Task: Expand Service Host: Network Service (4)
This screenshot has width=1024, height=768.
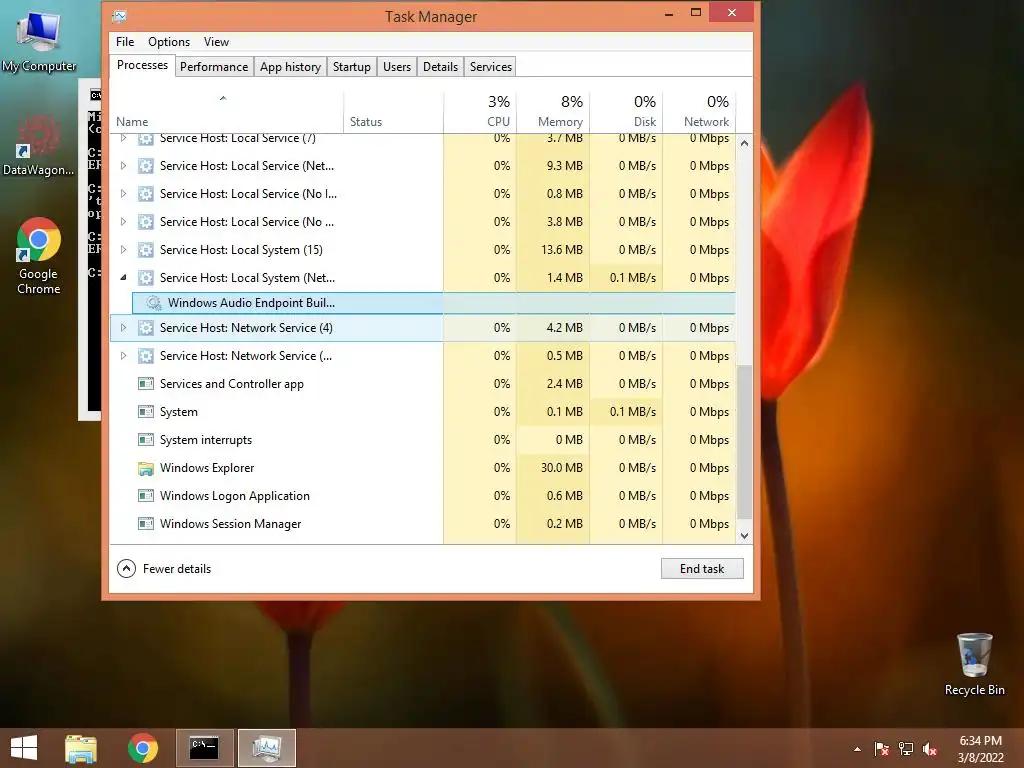Action: [x=123, y=328]
